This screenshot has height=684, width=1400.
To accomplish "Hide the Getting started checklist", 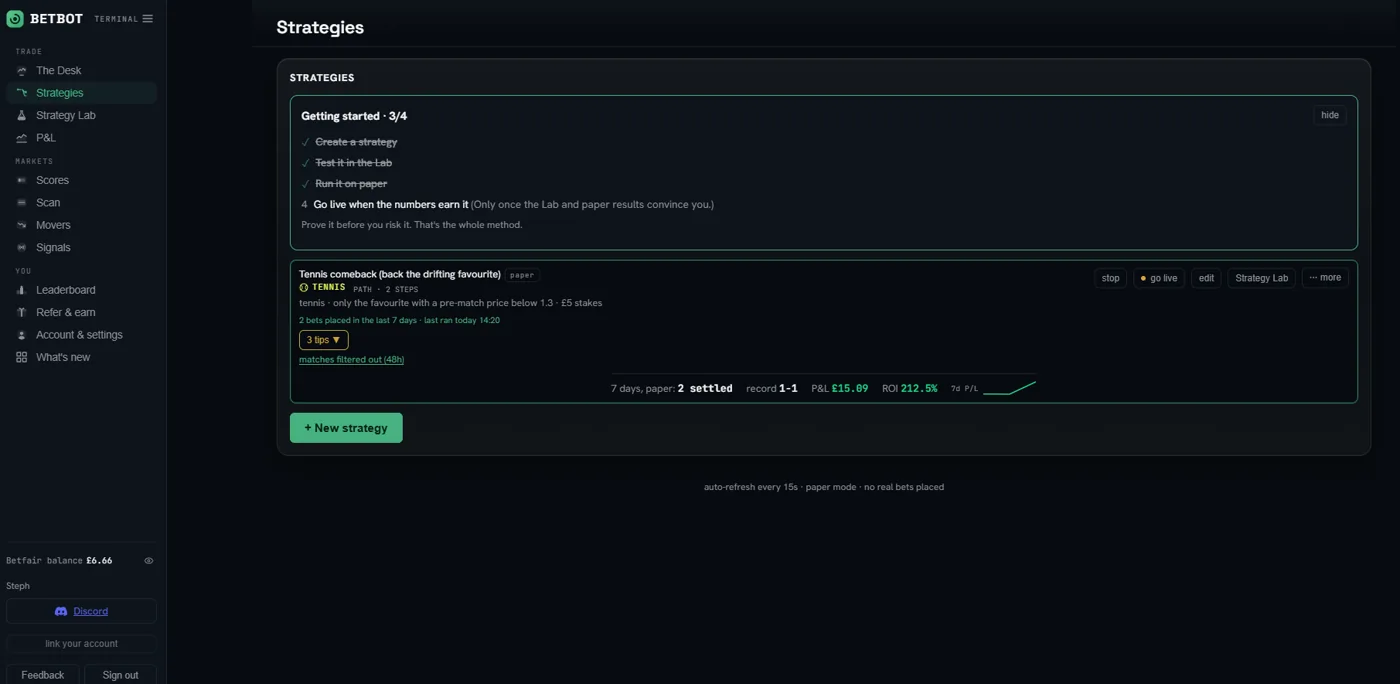I will coord(1329,115).
